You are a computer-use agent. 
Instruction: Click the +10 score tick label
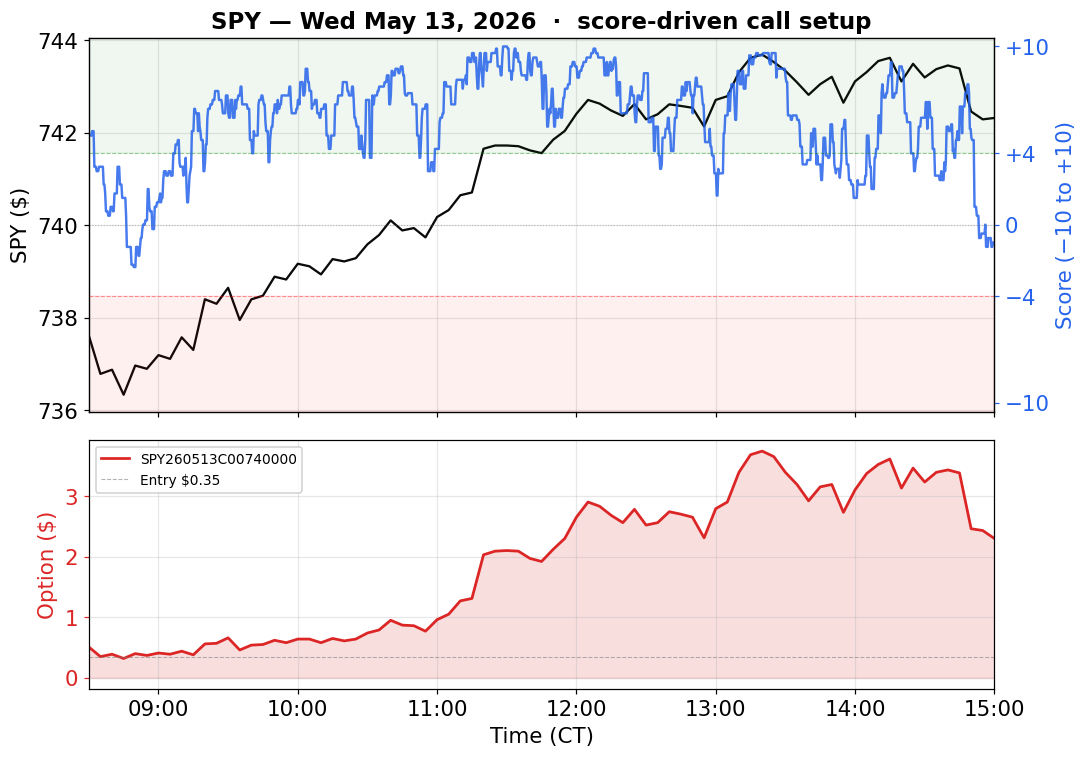(x=1027, y=47)
